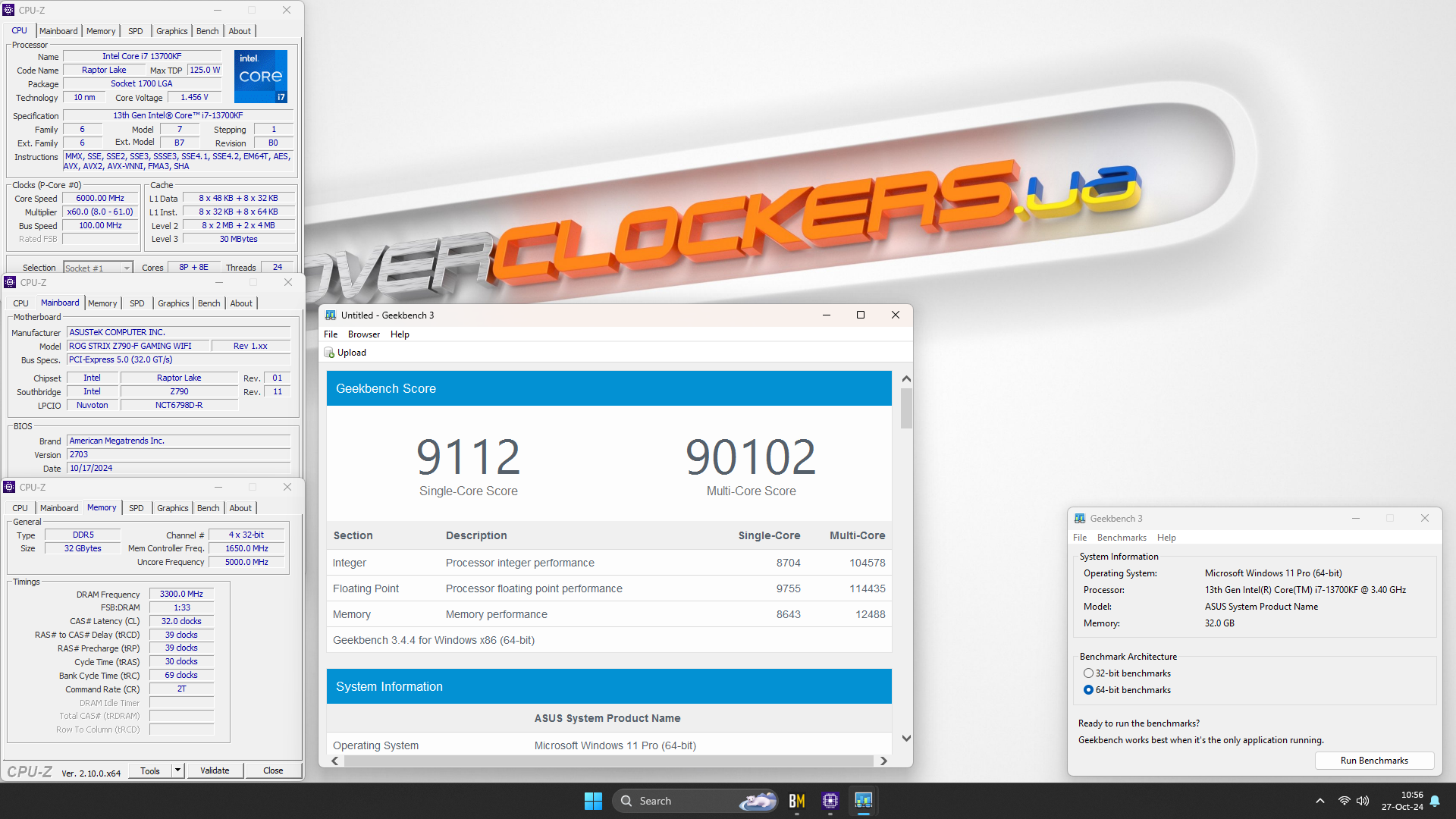Click scroll left arrow in Geekbench results

tap(335, 761)
